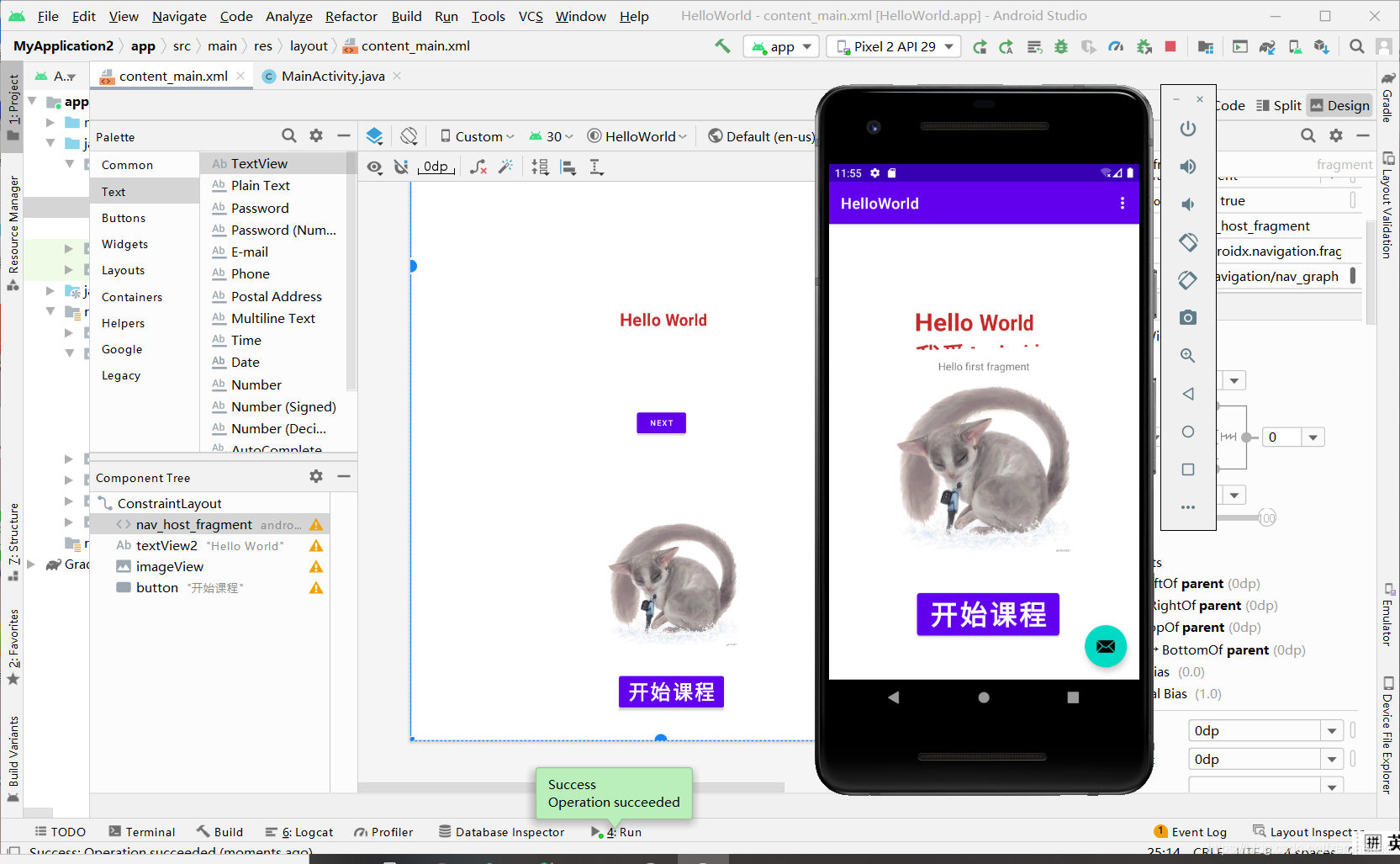
Task: Open the Refactor menu
Action: coord(351,16)
